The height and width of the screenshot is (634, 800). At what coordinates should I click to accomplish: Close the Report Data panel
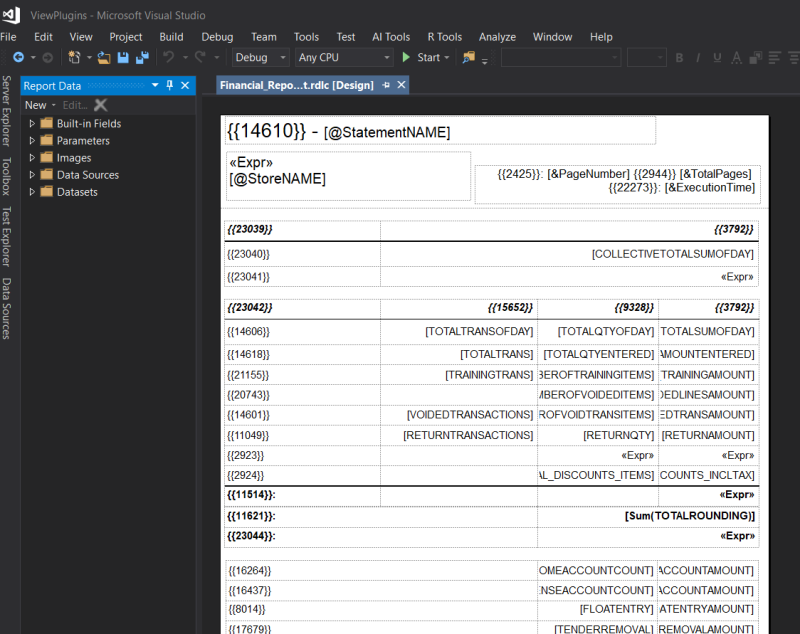[185, 85]
